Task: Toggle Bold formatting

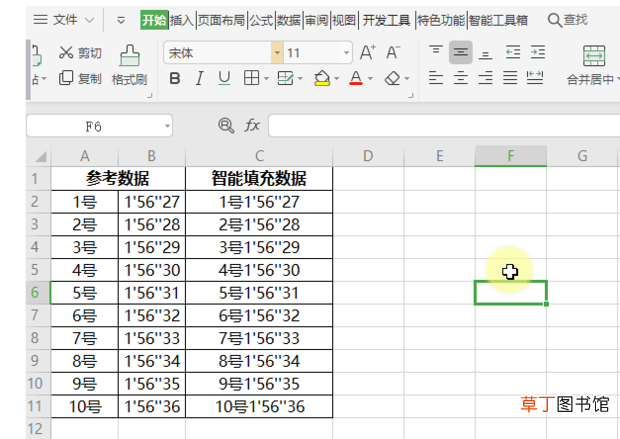Action: 175,78
